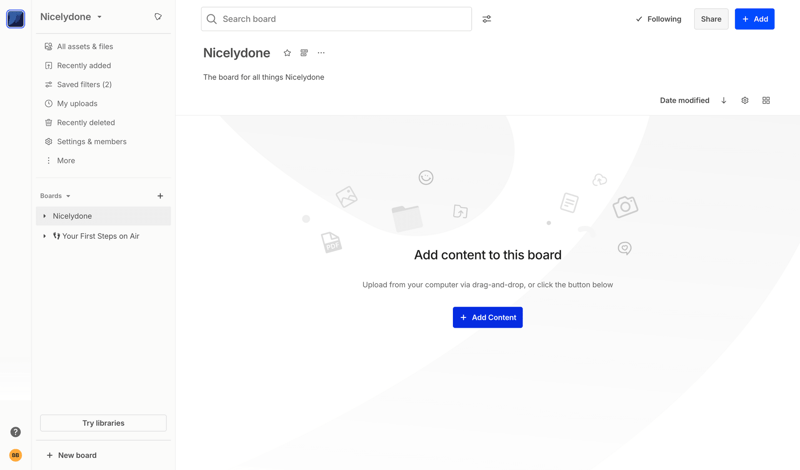Click the workspace tag icon in sidebar
The image size is (800, 470).
coord(158,17)
